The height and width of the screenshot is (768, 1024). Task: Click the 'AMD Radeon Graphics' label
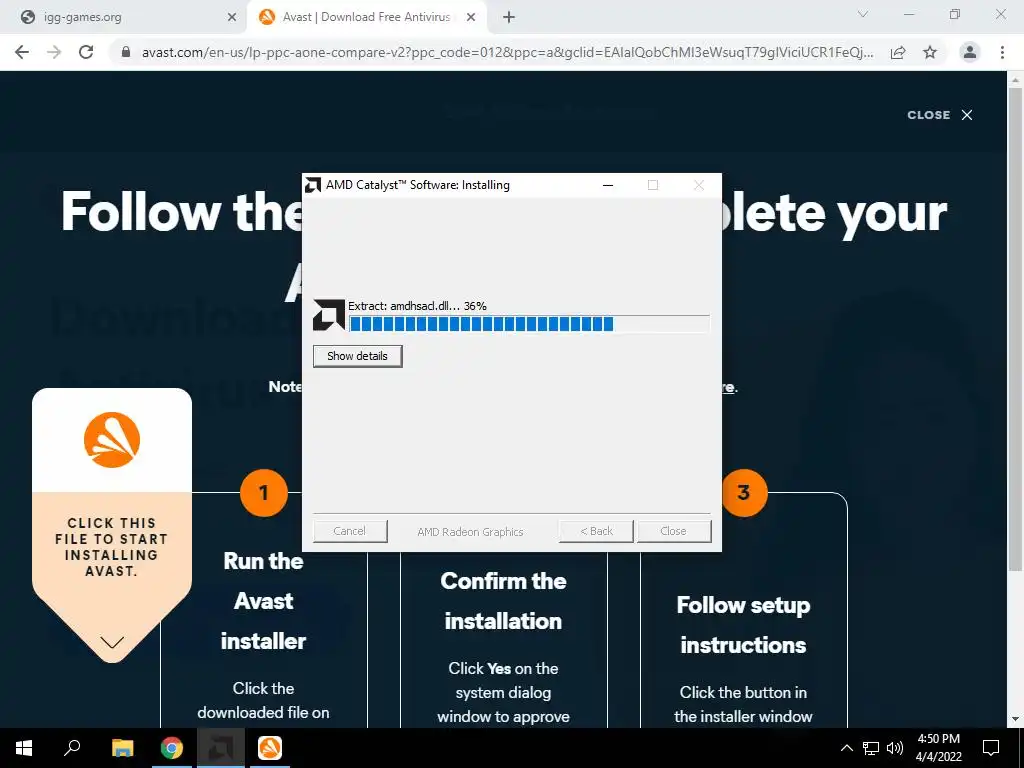(470, 532)
